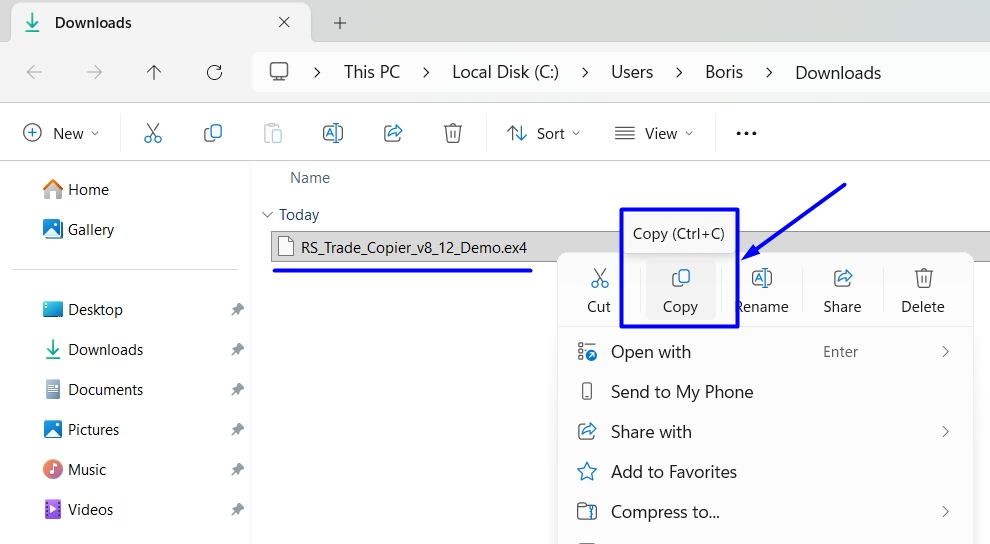The height and width of the screenshot is (544, 990).
Task: Select the RS_Trade_Copier_v8_12_Demo.ex4 file
Action: [414, 247]
